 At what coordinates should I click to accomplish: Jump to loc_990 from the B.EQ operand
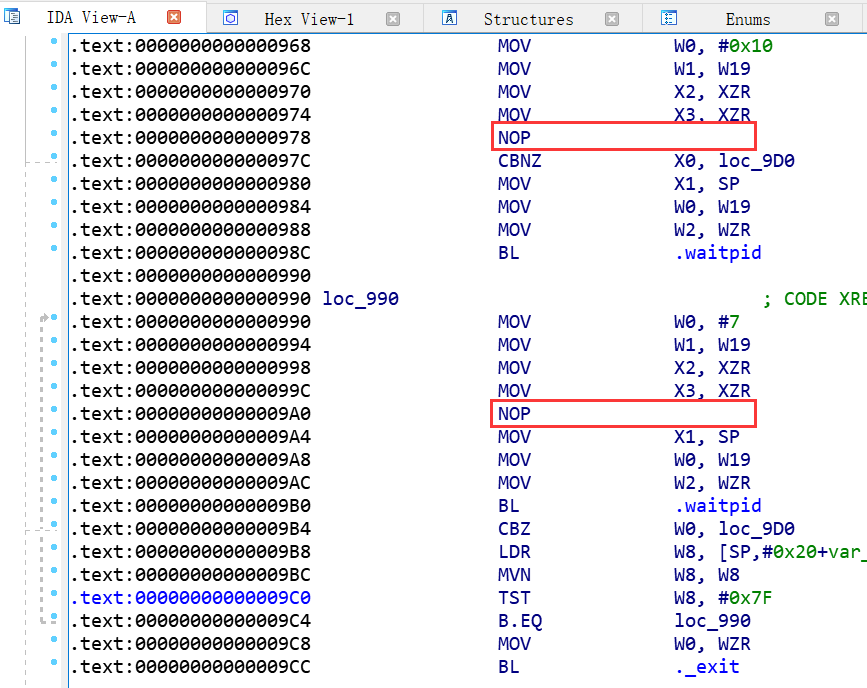pyautogui.click(x=712, y=621)
